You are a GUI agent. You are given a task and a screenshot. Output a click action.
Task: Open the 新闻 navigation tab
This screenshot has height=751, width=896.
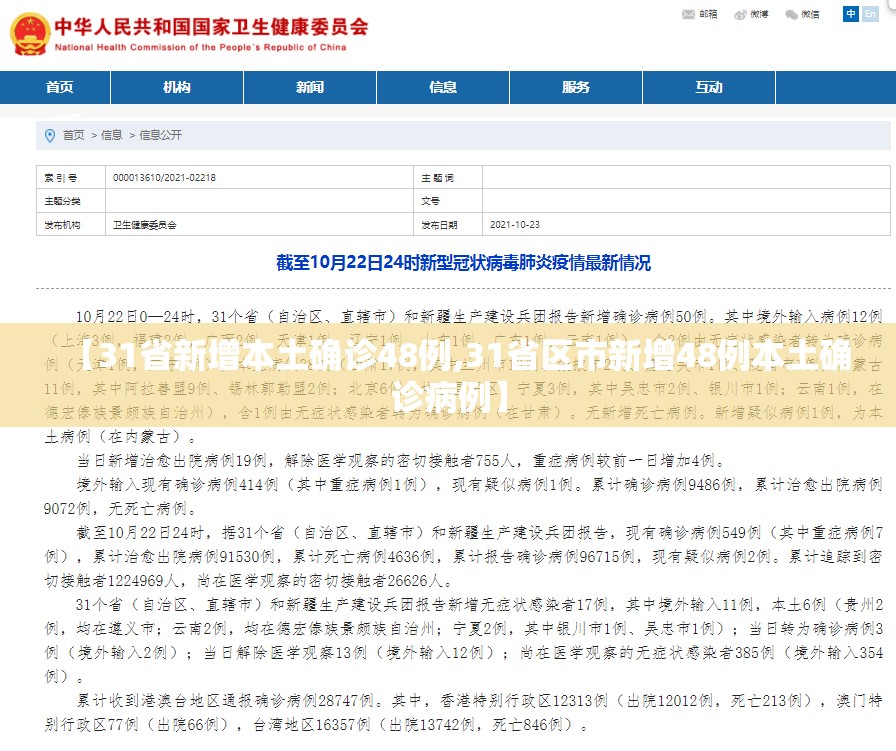click(x=310, y=87)
